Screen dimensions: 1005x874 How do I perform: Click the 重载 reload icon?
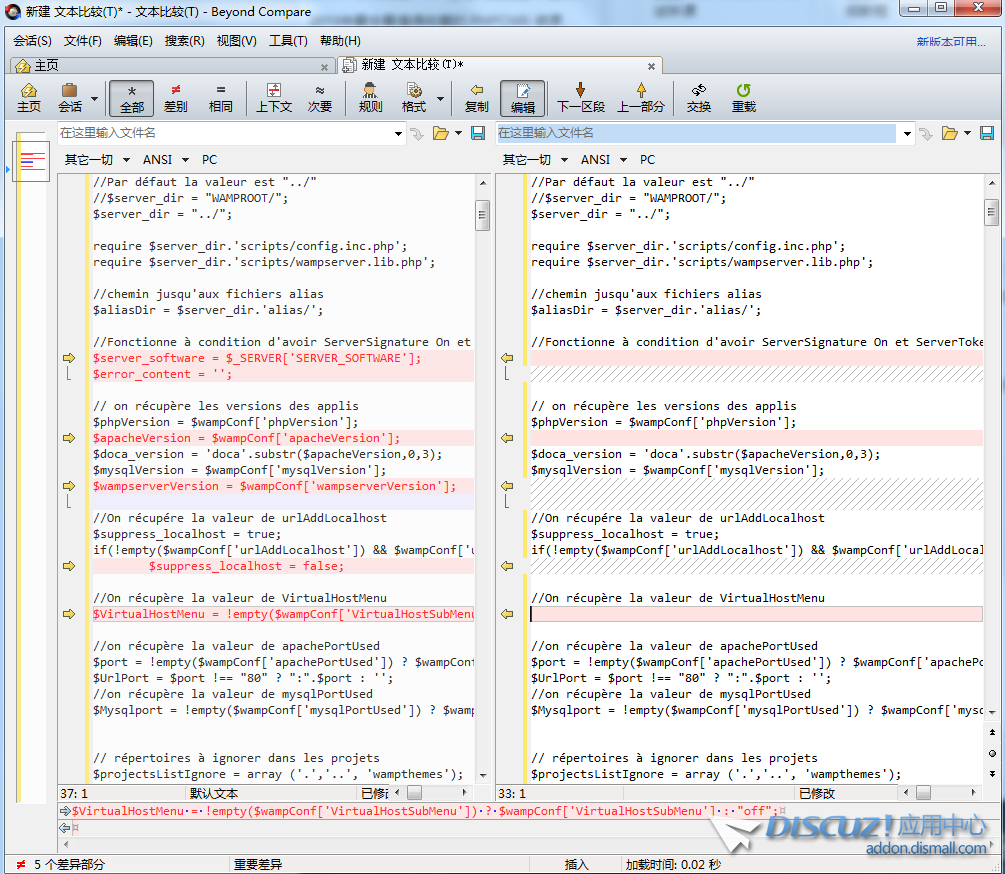[x=743, y=98]
